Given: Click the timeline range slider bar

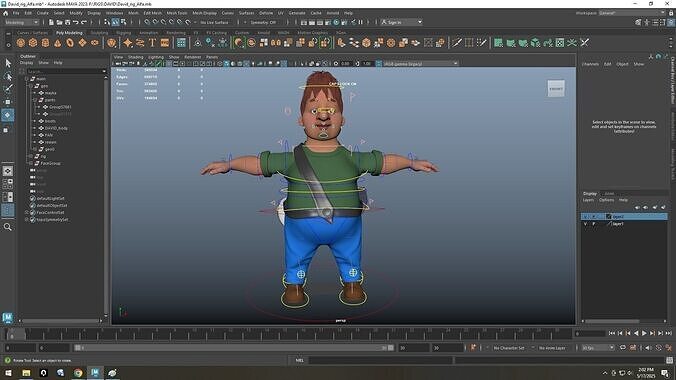Looking at the screenshot, I should pos(233,348).
